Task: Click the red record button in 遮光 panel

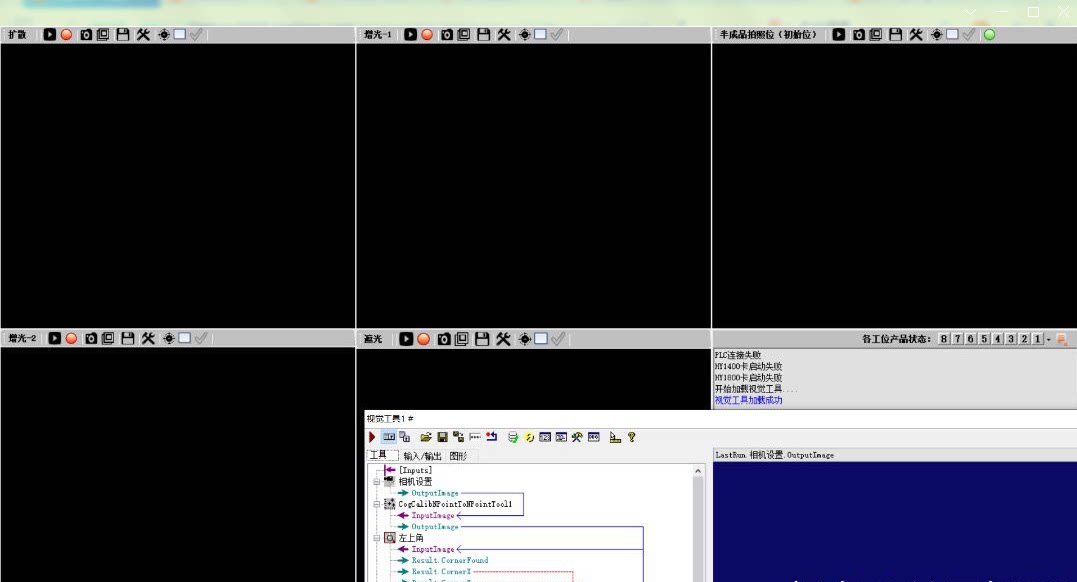Action: click(424, 339)
